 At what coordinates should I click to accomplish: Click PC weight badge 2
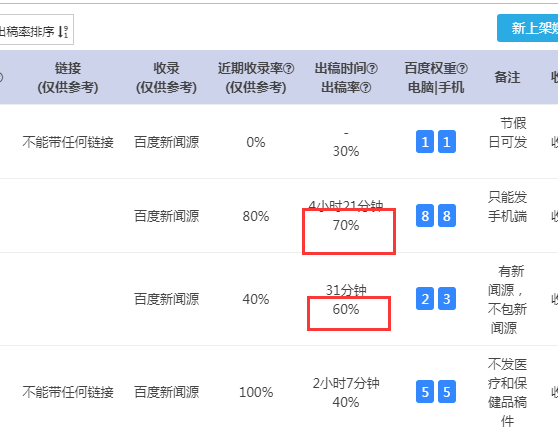425,299
